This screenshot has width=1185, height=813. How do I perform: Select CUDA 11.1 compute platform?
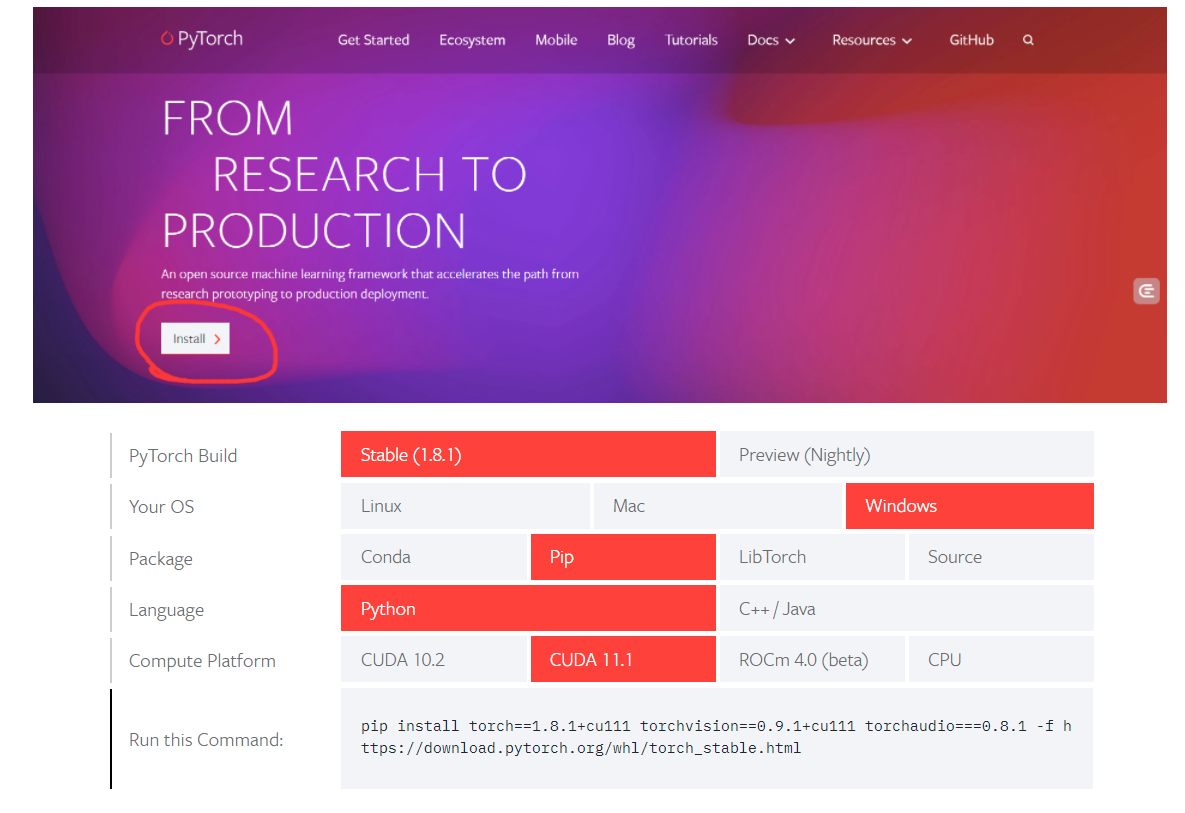pos(623,659)
